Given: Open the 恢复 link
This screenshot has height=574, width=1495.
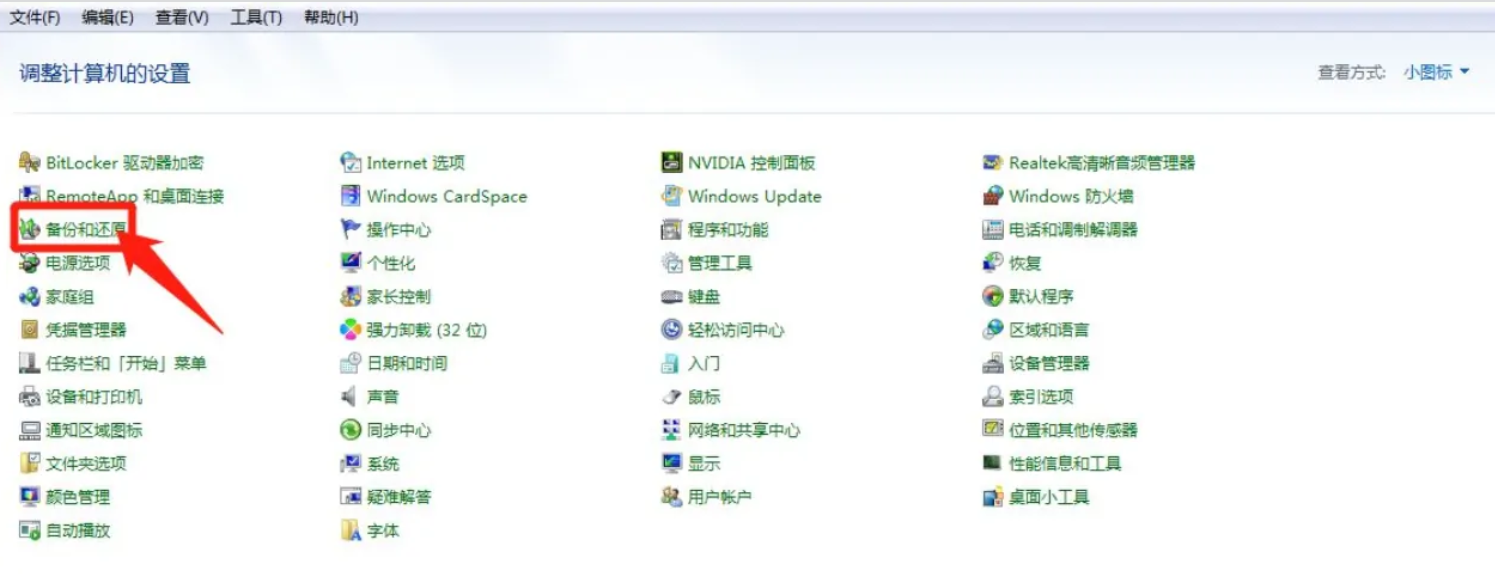Looking at the screenshot, I should point(1025,263).
